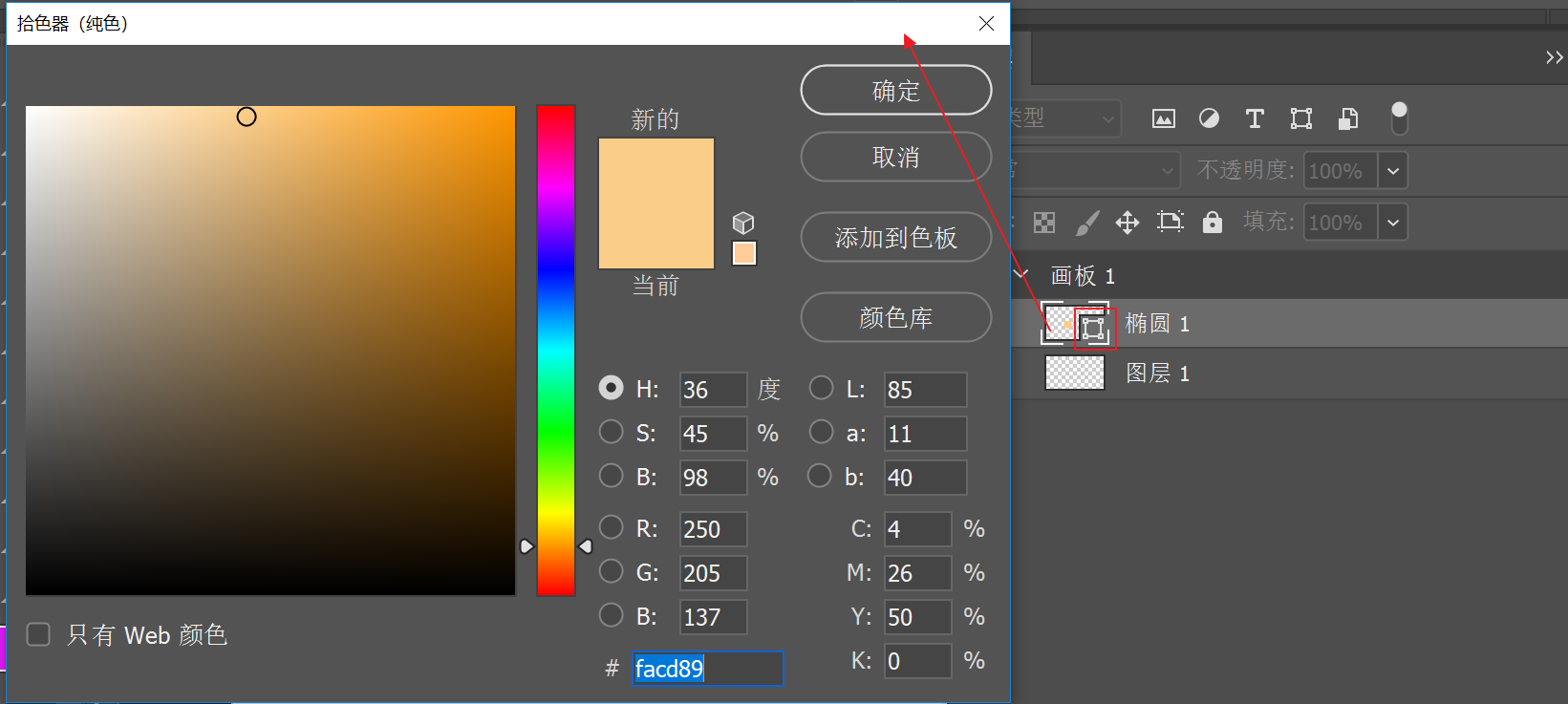
Task: Click the 添加到色板 button
Action: click(x=896, y=237)
